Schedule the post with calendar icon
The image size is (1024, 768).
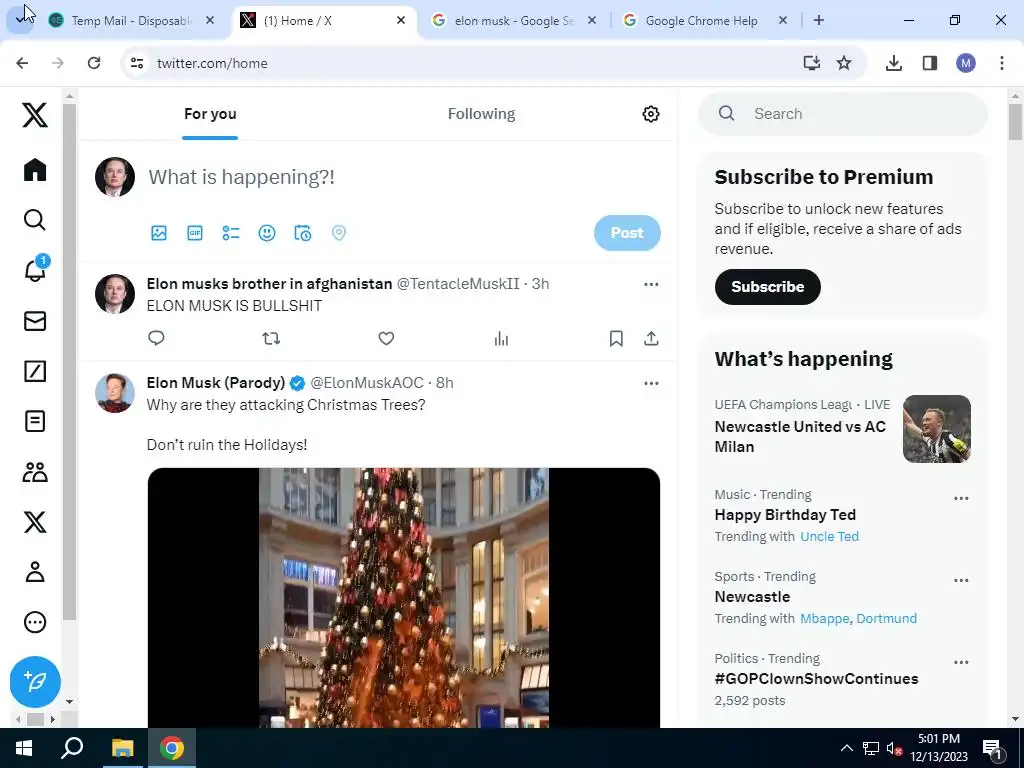coord(302,233)
